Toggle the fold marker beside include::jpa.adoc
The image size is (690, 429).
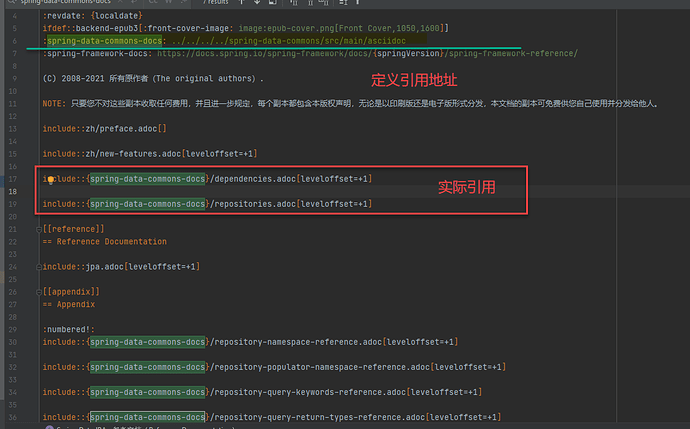(x=39, y=267)
